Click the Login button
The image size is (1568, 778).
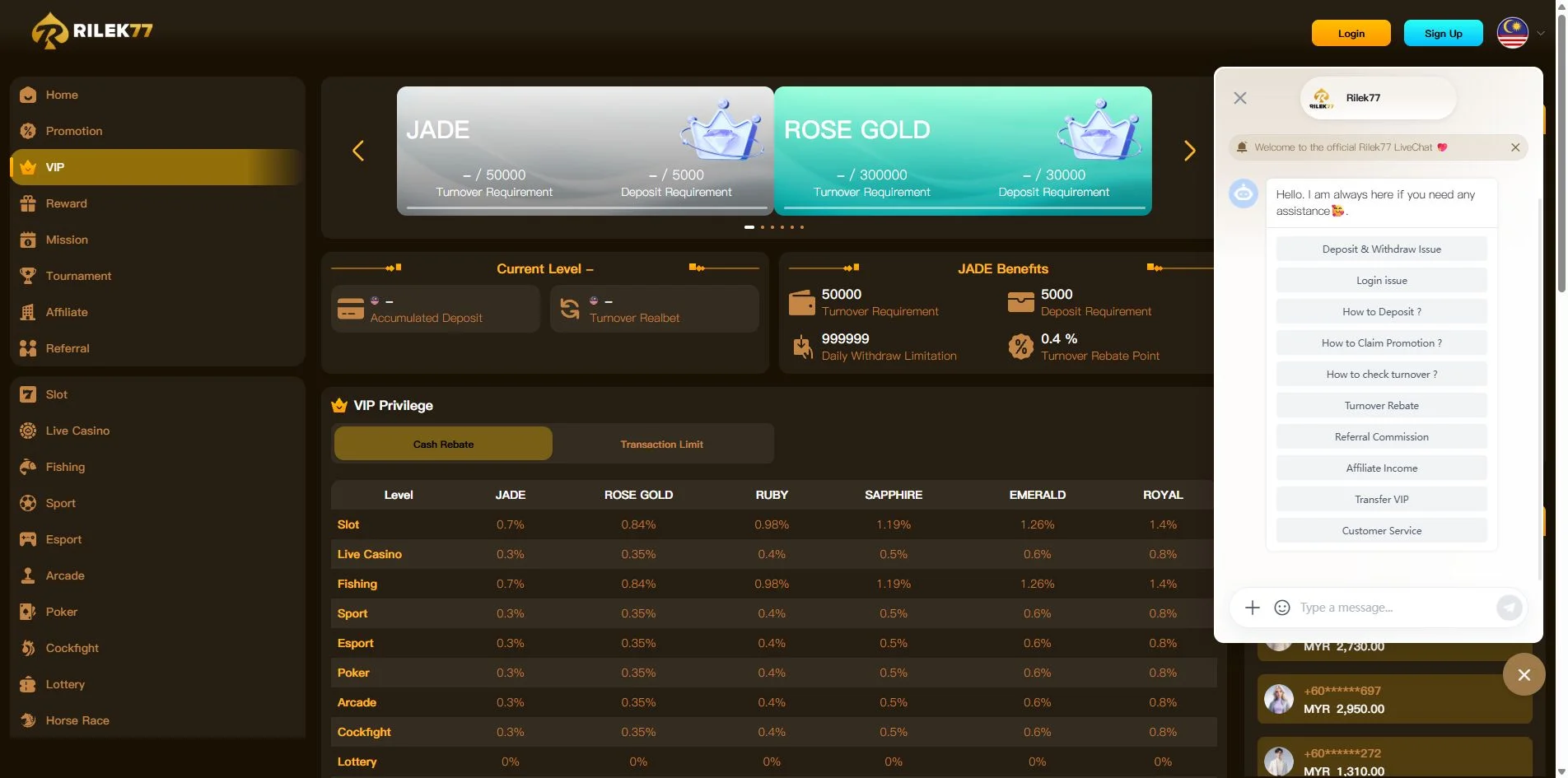1351,33
